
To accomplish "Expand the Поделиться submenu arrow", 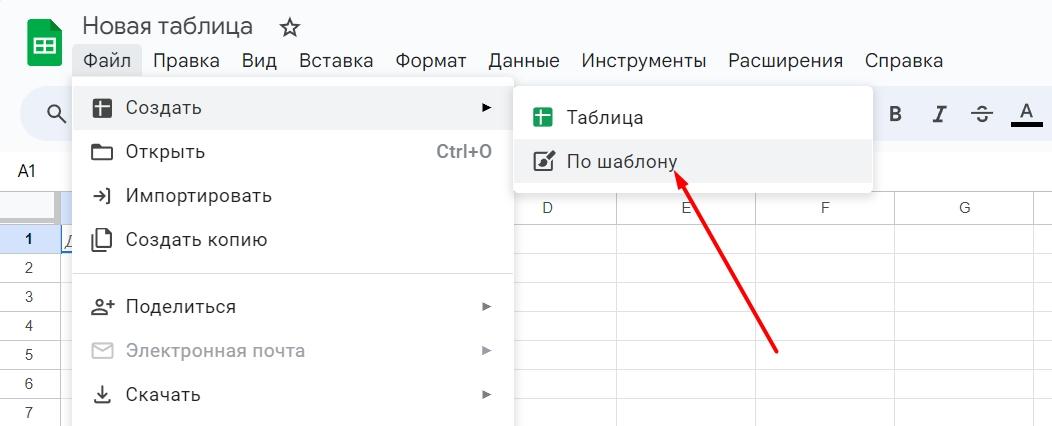I will click(487, 307).
